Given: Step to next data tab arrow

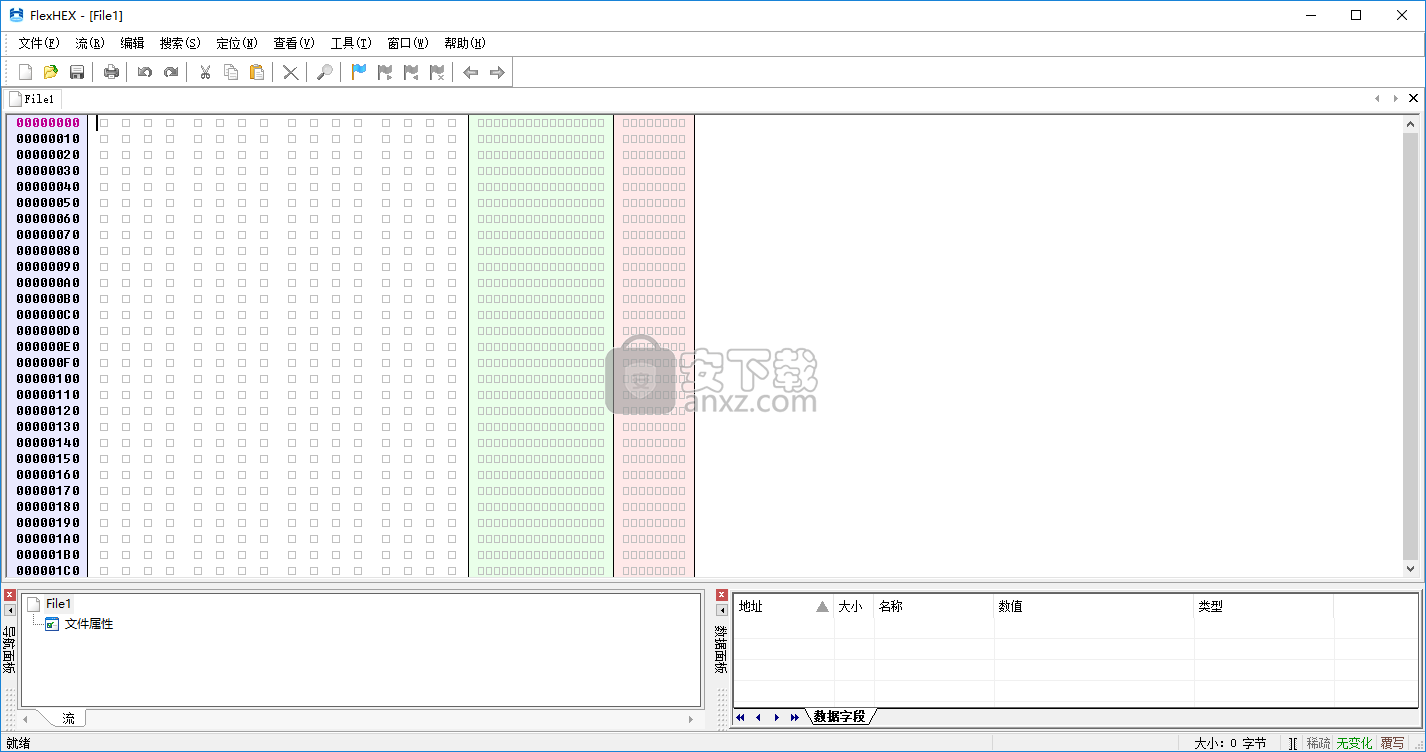Looking at the screenshot, I should pos(777,717).
